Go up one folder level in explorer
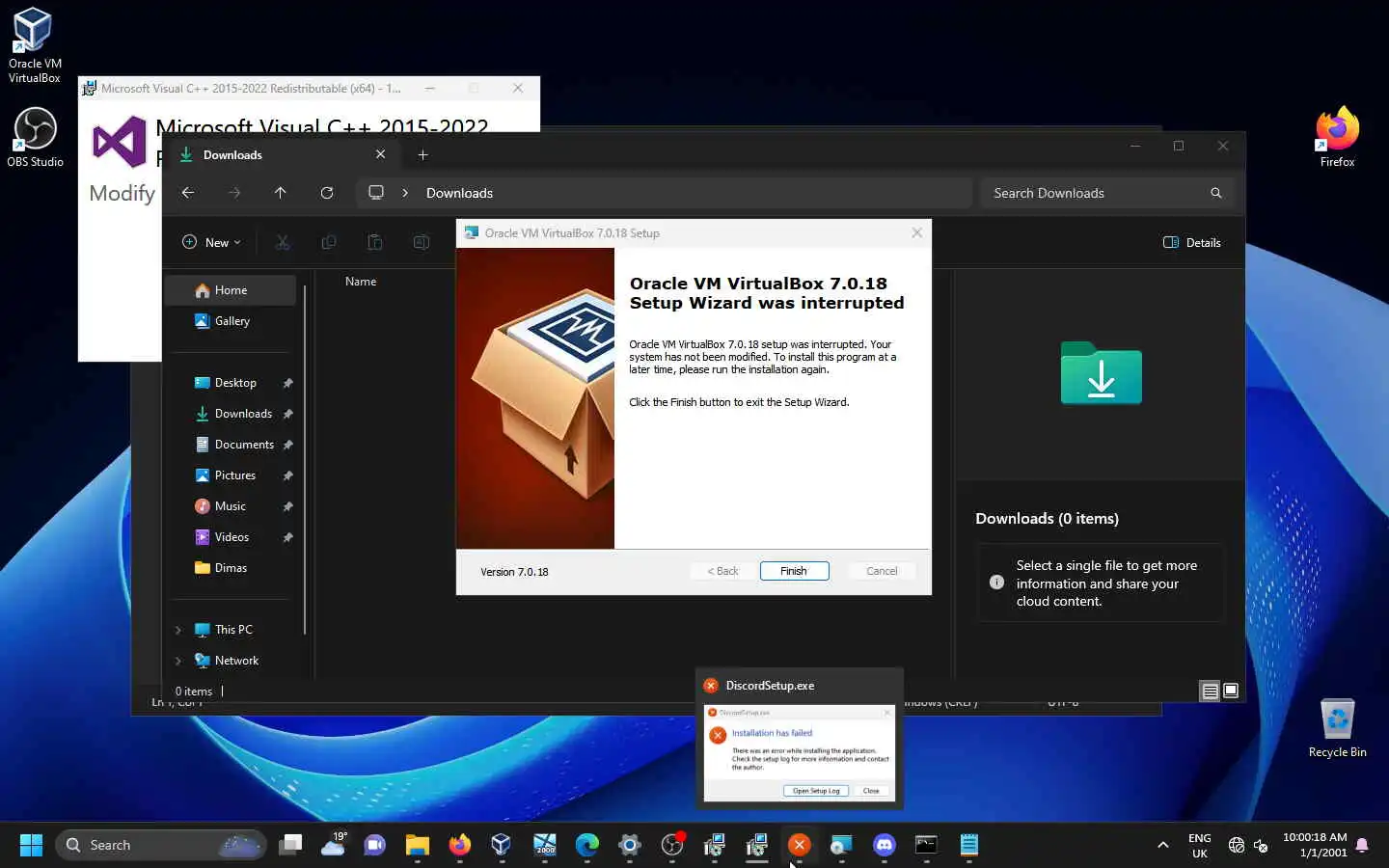 pos(281,193)
